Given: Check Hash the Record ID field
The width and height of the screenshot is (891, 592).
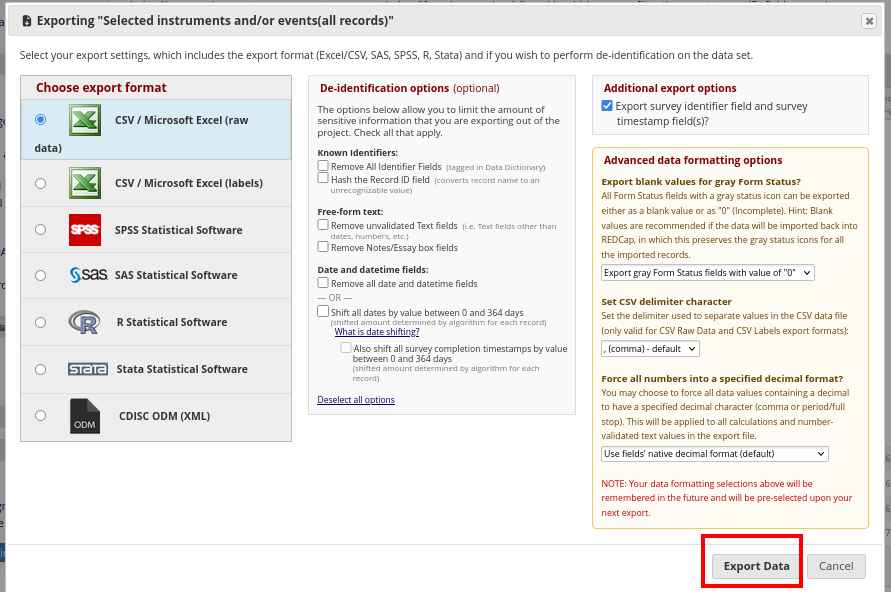Looking at the screenshot, I should coord(323,178).
